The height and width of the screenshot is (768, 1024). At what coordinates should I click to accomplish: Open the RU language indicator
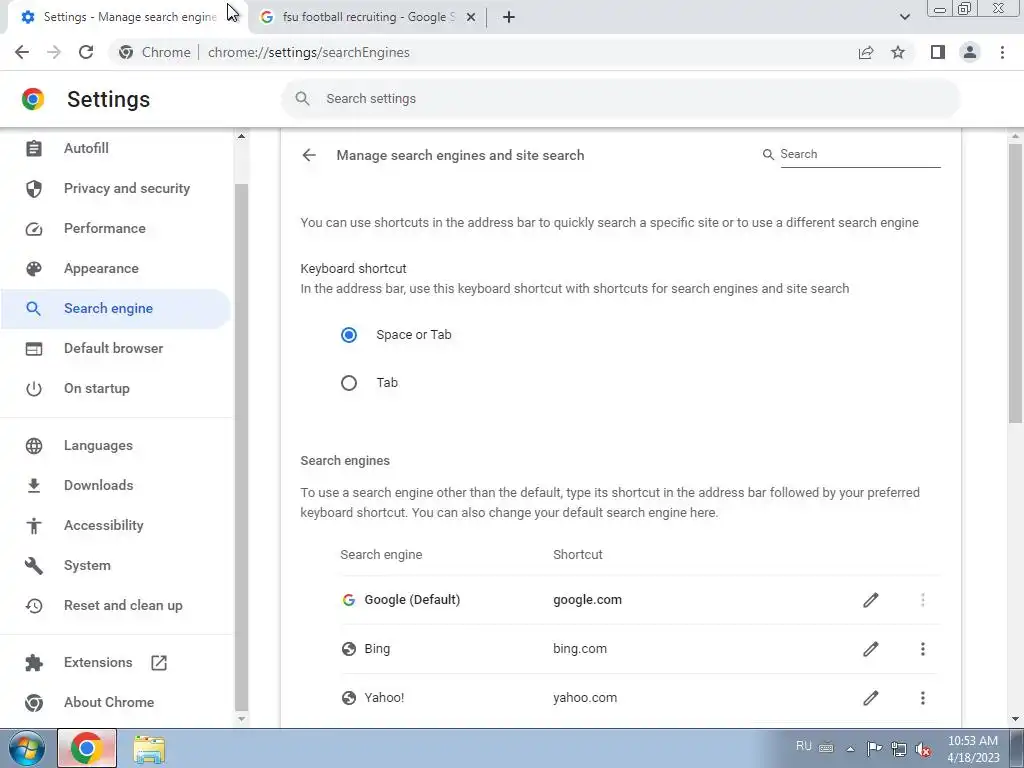point(803,746)
